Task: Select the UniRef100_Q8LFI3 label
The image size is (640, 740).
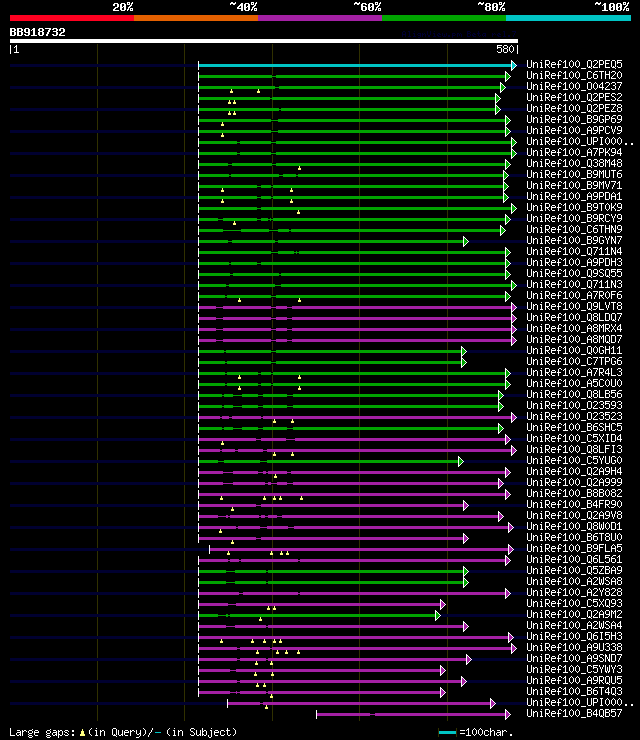Action: click(574, 449)
